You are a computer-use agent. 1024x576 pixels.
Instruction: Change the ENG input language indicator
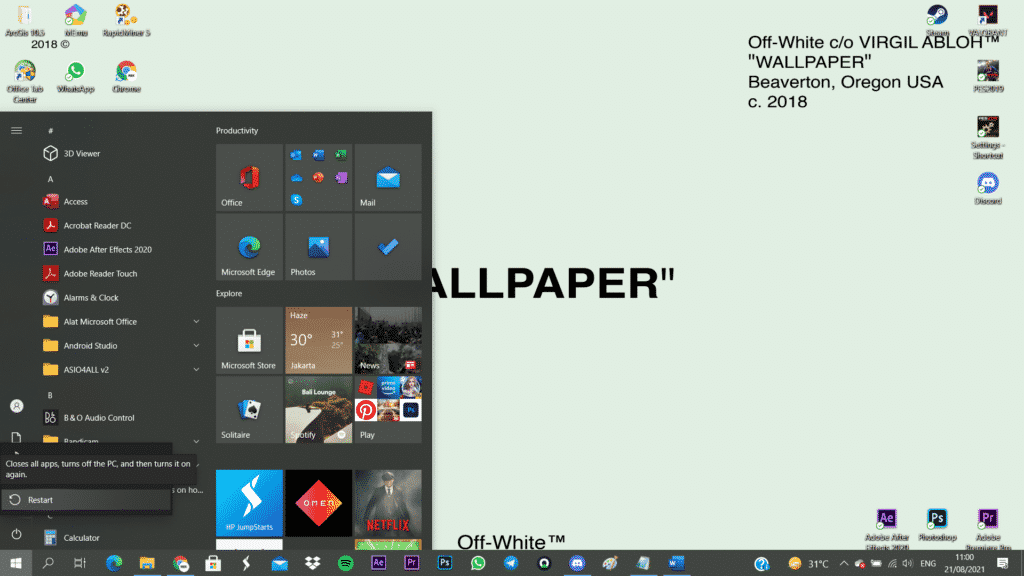[x=928, y=564]
